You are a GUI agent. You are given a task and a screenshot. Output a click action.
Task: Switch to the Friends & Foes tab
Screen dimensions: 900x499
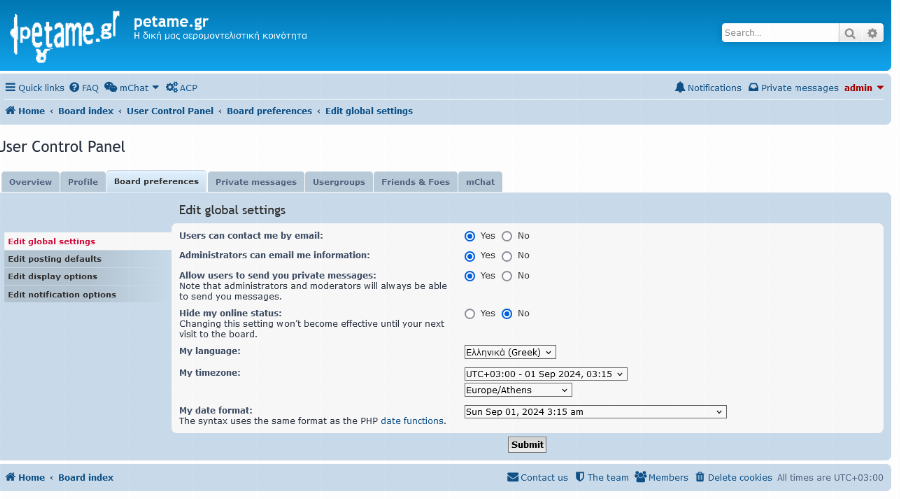[x=416, y=181]
